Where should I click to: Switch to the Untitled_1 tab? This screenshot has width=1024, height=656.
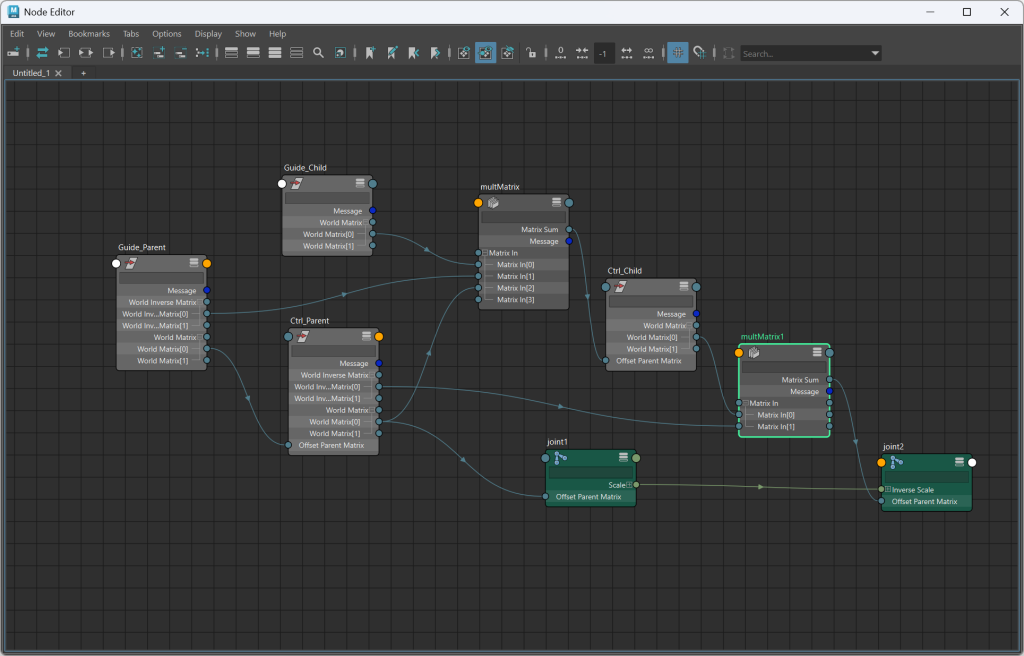pos(30,73)
